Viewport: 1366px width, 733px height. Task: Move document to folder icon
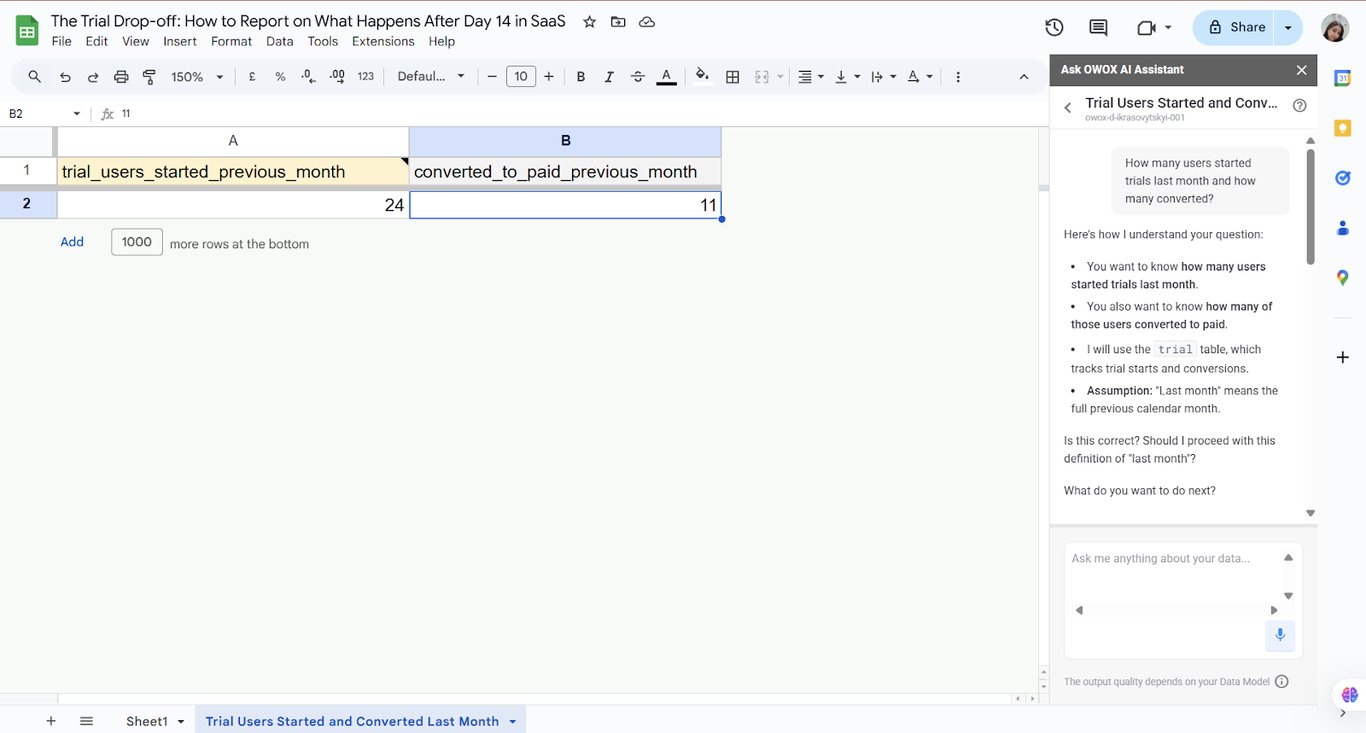tap(618, 21)
